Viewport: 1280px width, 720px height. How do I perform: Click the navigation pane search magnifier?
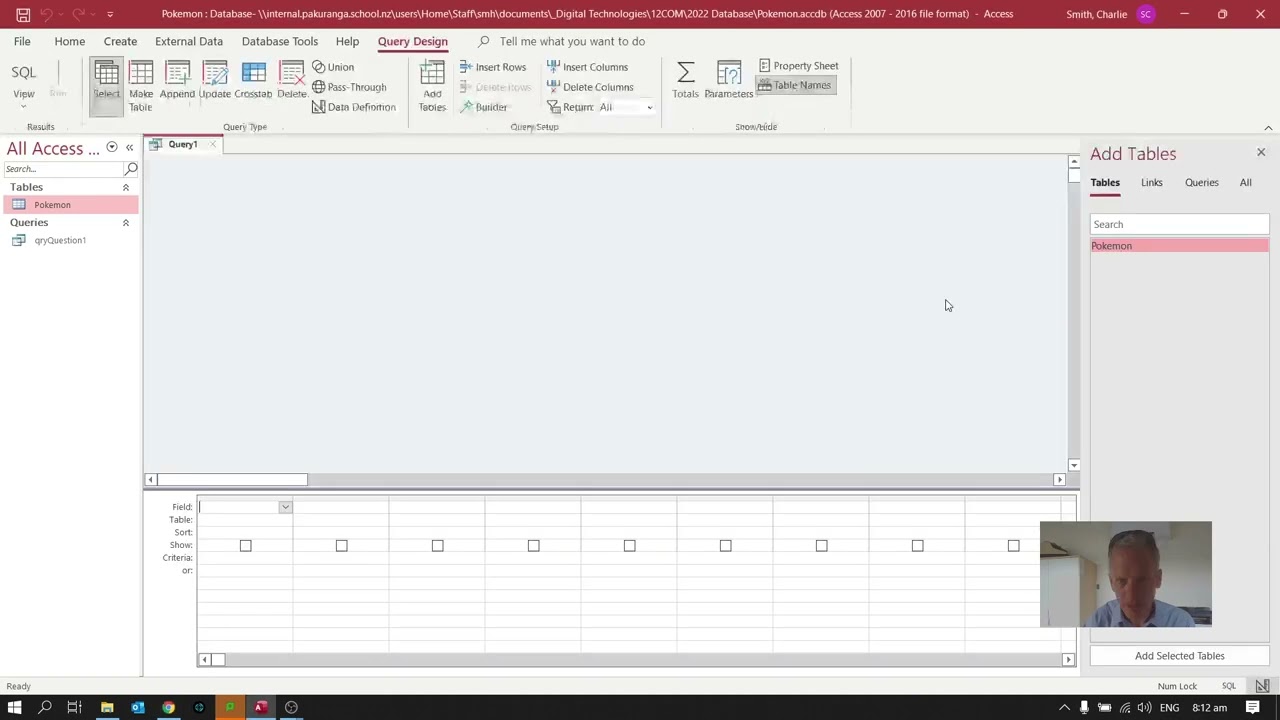pyautogui.click(x=131, y=169)
